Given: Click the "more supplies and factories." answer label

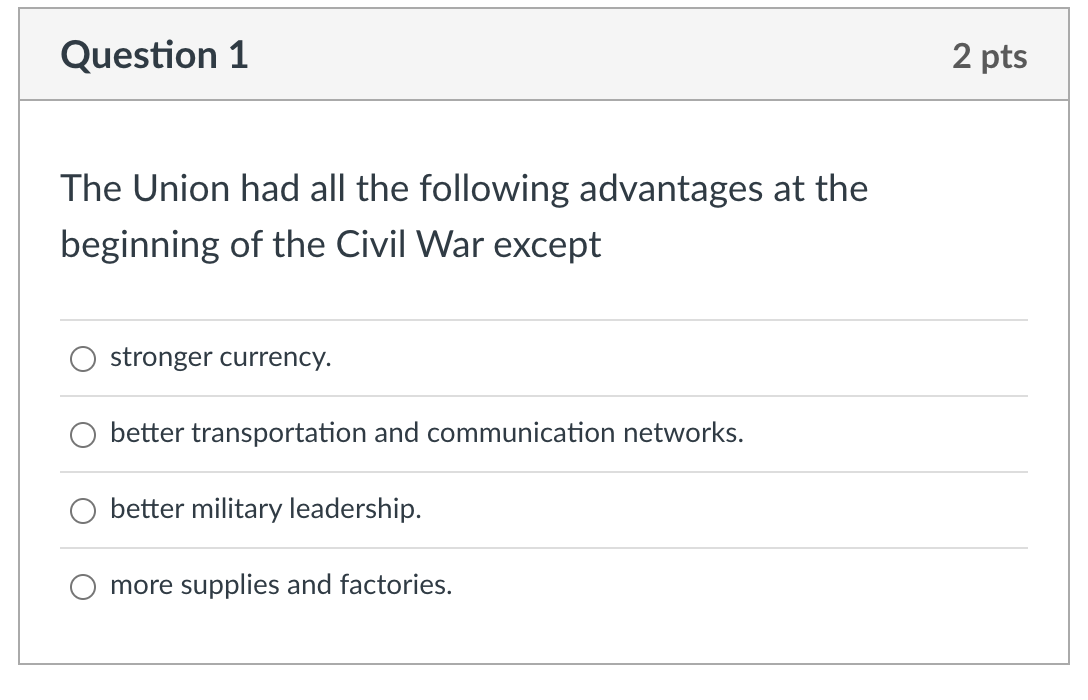Looking at the screenshot, I should point(281,585).
